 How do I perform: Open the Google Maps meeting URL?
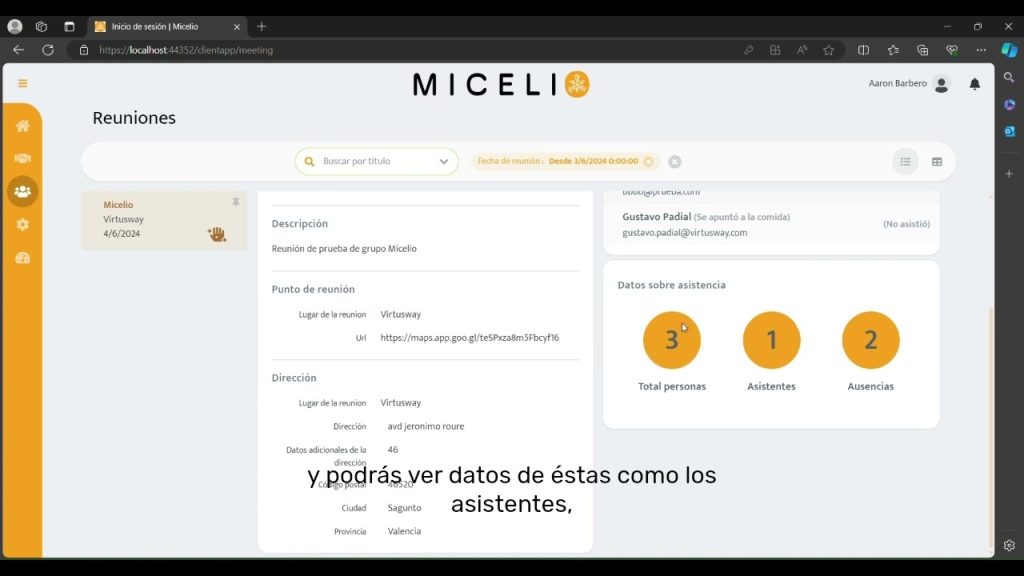click(469, 338)
